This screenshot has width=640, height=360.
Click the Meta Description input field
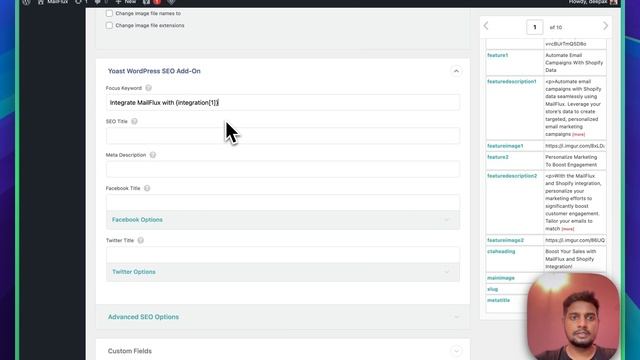click(283, 169)
